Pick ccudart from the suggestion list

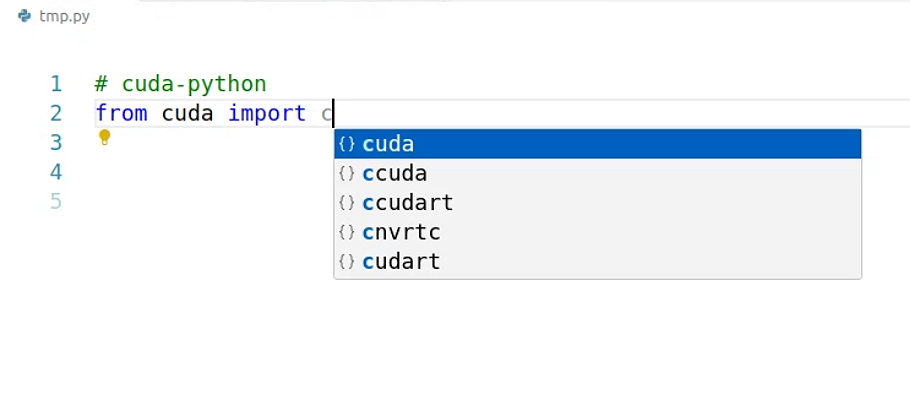tap(598, 203)
